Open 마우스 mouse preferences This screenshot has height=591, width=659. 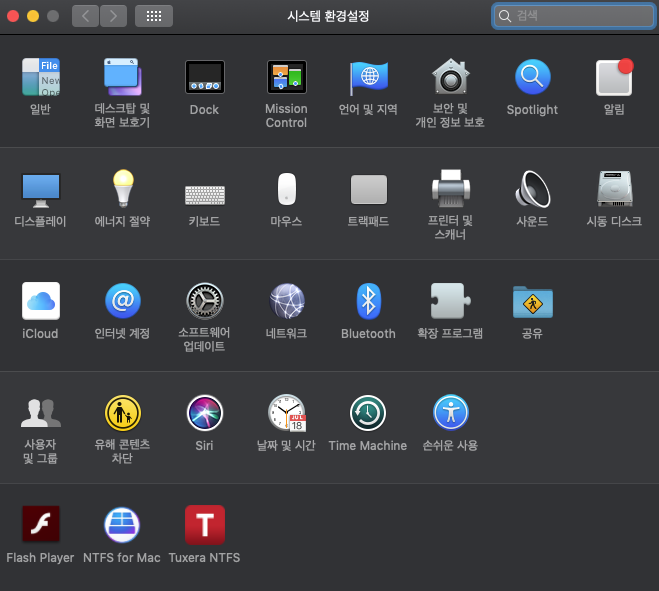(x=287, y=189)
